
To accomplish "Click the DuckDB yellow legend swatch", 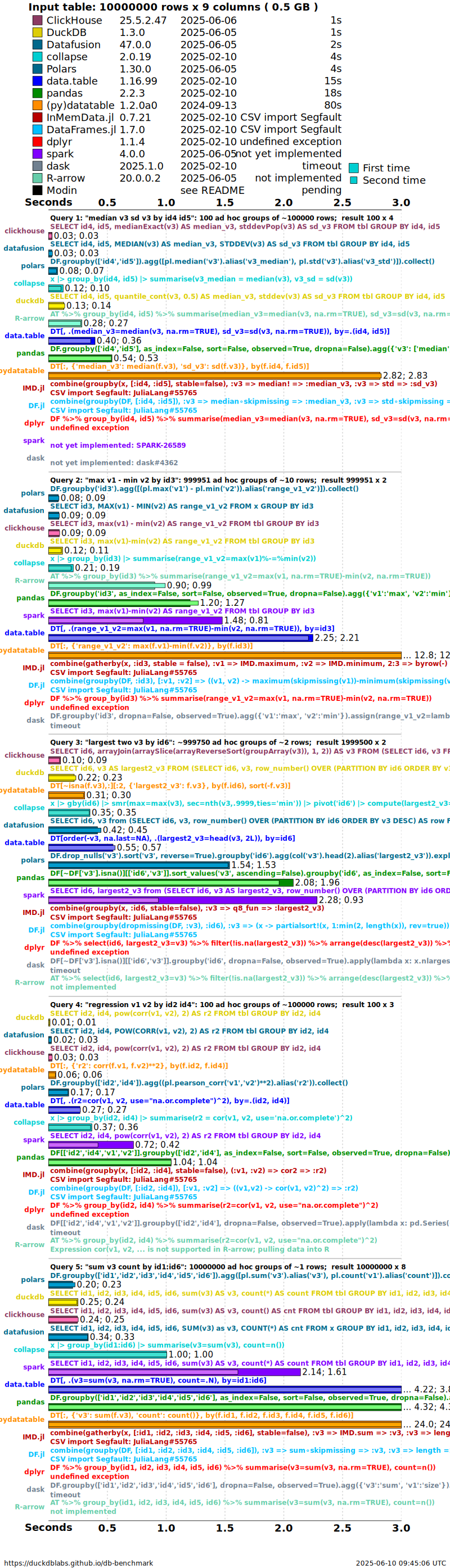I will click(x=37, y=32).
